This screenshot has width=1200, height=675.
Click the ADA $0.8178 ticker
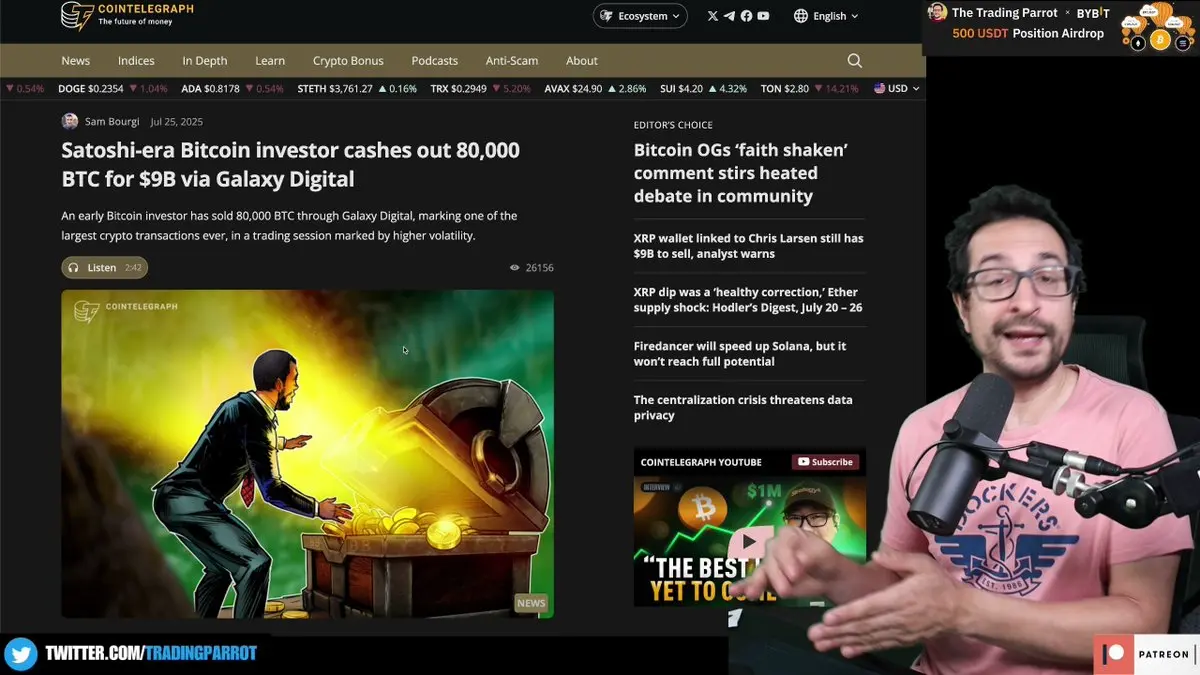(x=211, y=89)
